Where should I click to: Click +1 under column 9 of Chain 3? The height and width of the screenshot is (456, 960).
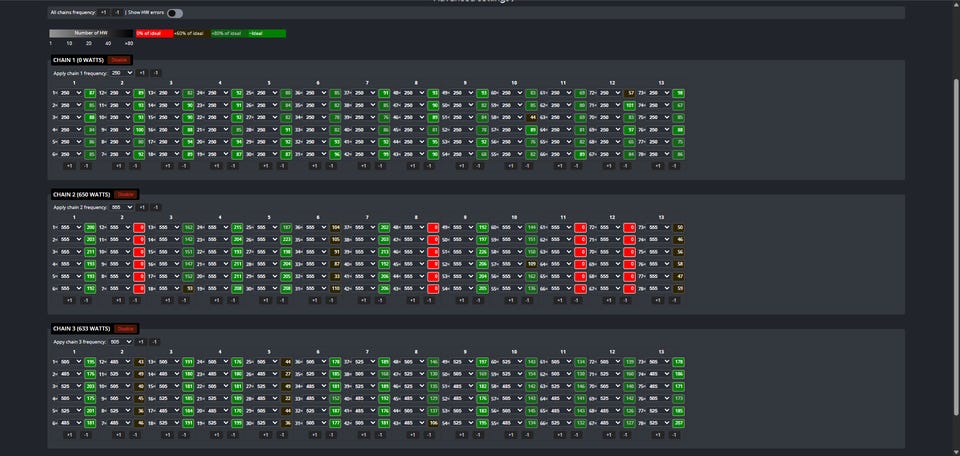pyautogui.click(x=461, y=435)
